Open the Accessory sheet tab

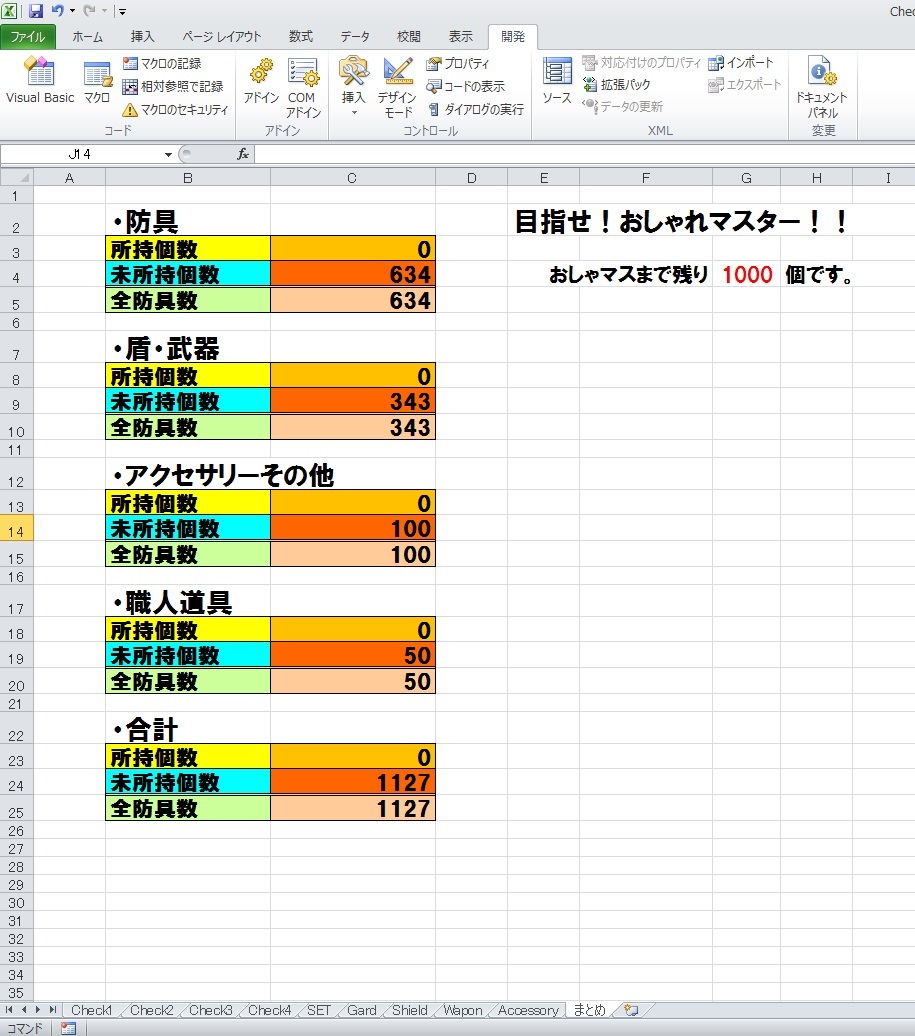coord(528,1010)
